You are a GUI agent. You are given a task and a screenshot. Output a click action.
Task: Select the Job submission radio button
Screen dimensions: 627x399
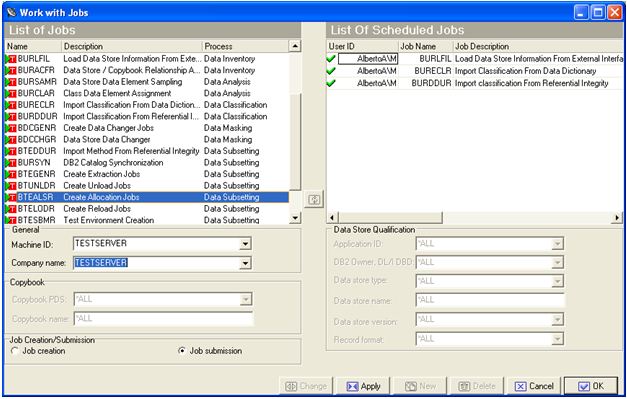(182, 351)
